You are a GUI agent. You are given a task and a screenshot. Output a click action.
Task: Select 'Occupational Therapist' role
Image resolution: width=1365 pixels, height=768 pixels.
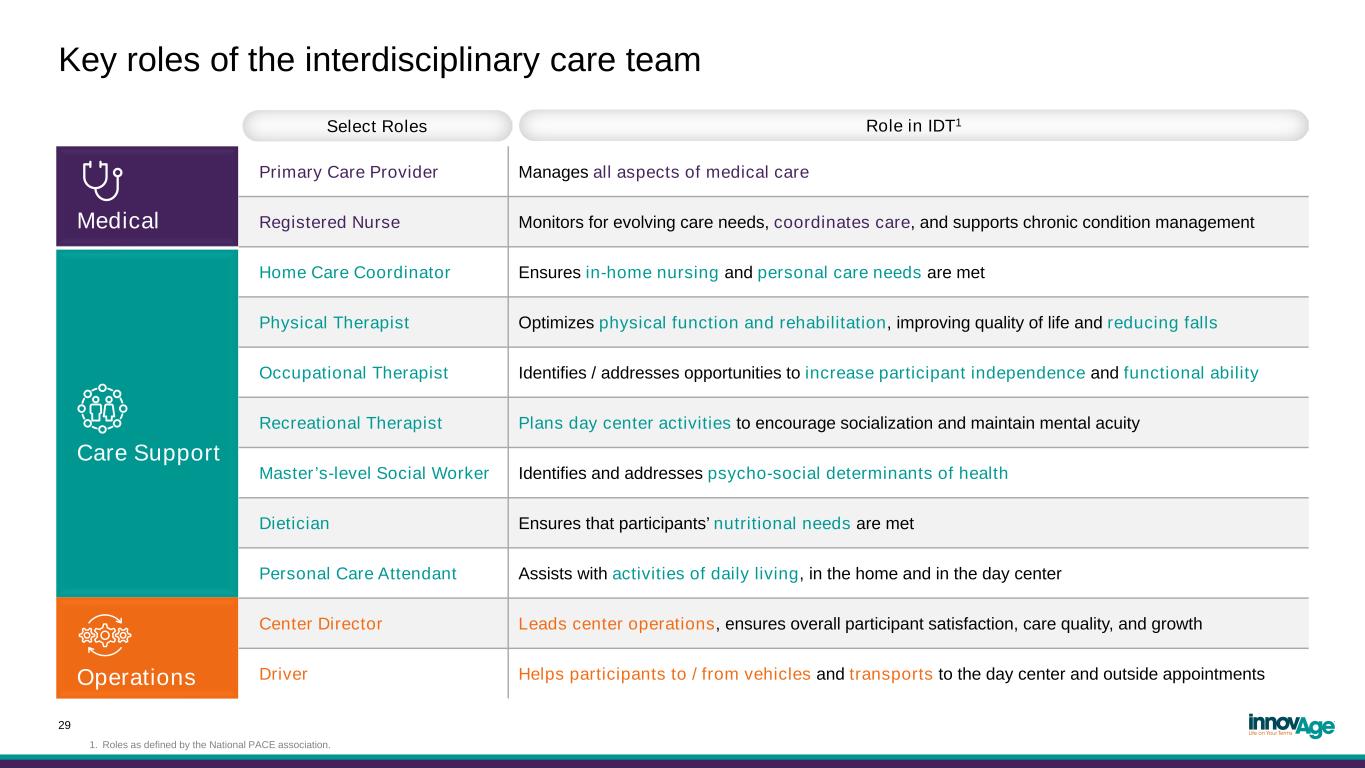click(x=354, y=372)
